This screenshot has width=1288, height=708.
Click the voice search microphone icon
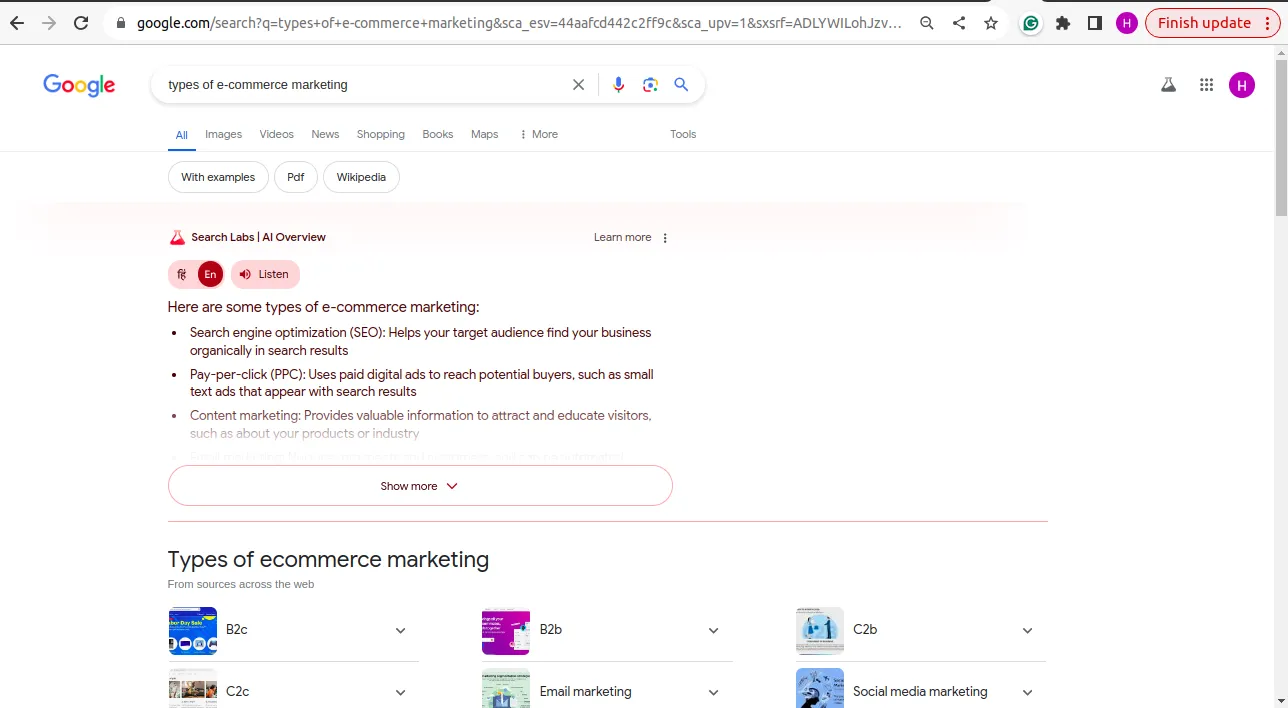618,85
